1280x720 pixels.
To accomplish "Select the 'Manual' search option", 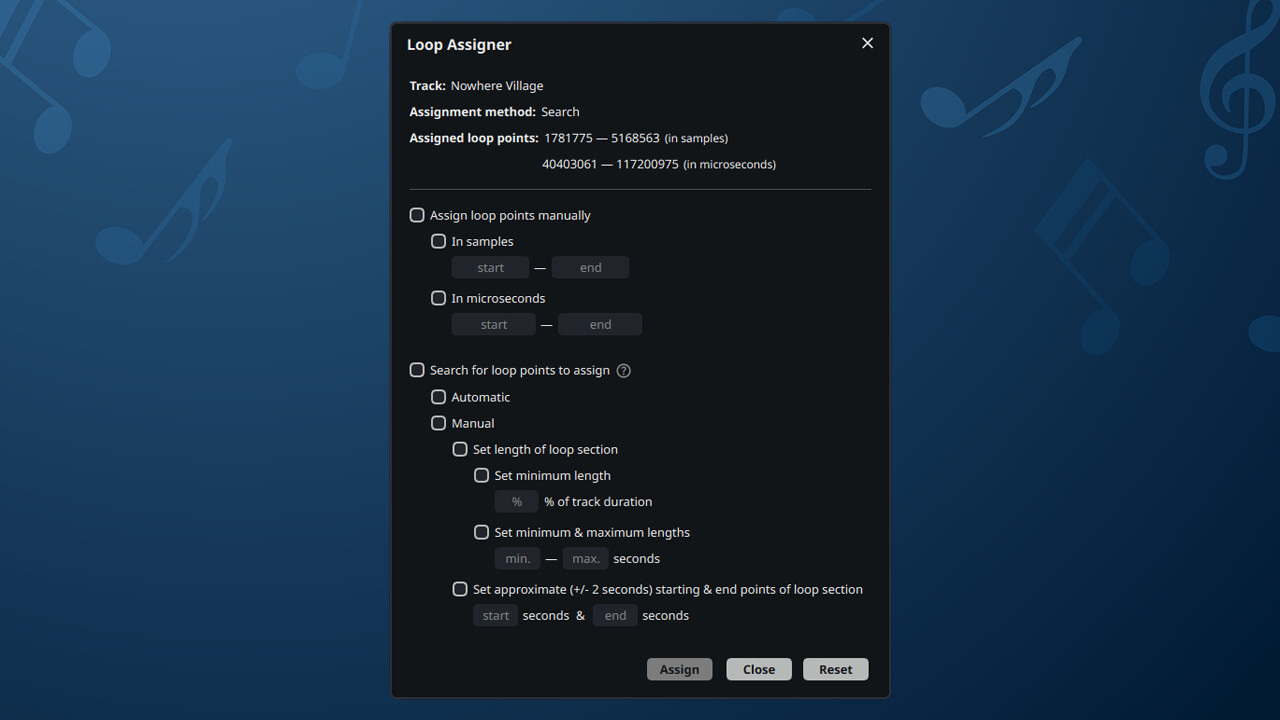I will (438, 422).
